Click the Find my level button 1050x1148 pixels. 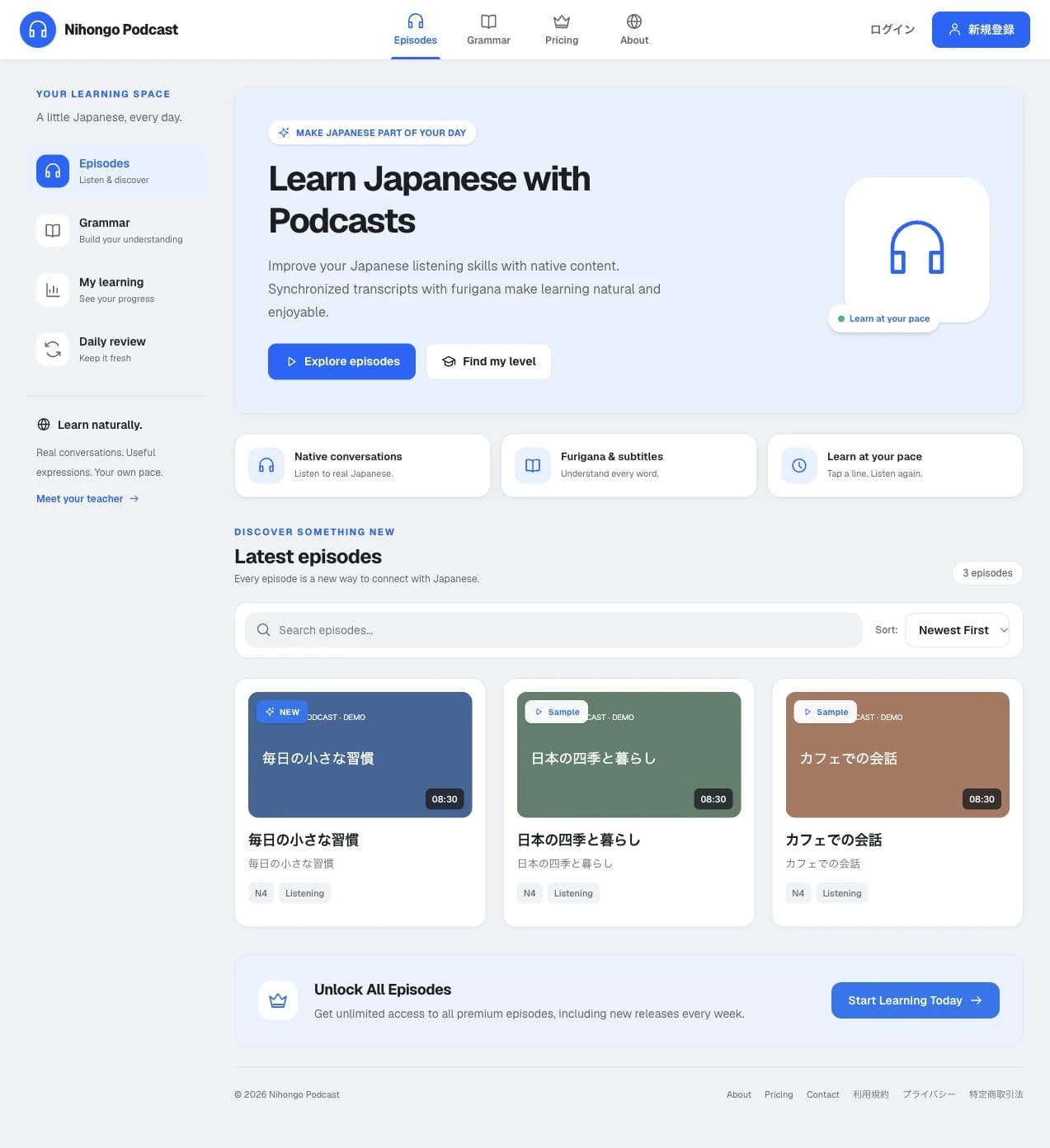click(488, 361)
